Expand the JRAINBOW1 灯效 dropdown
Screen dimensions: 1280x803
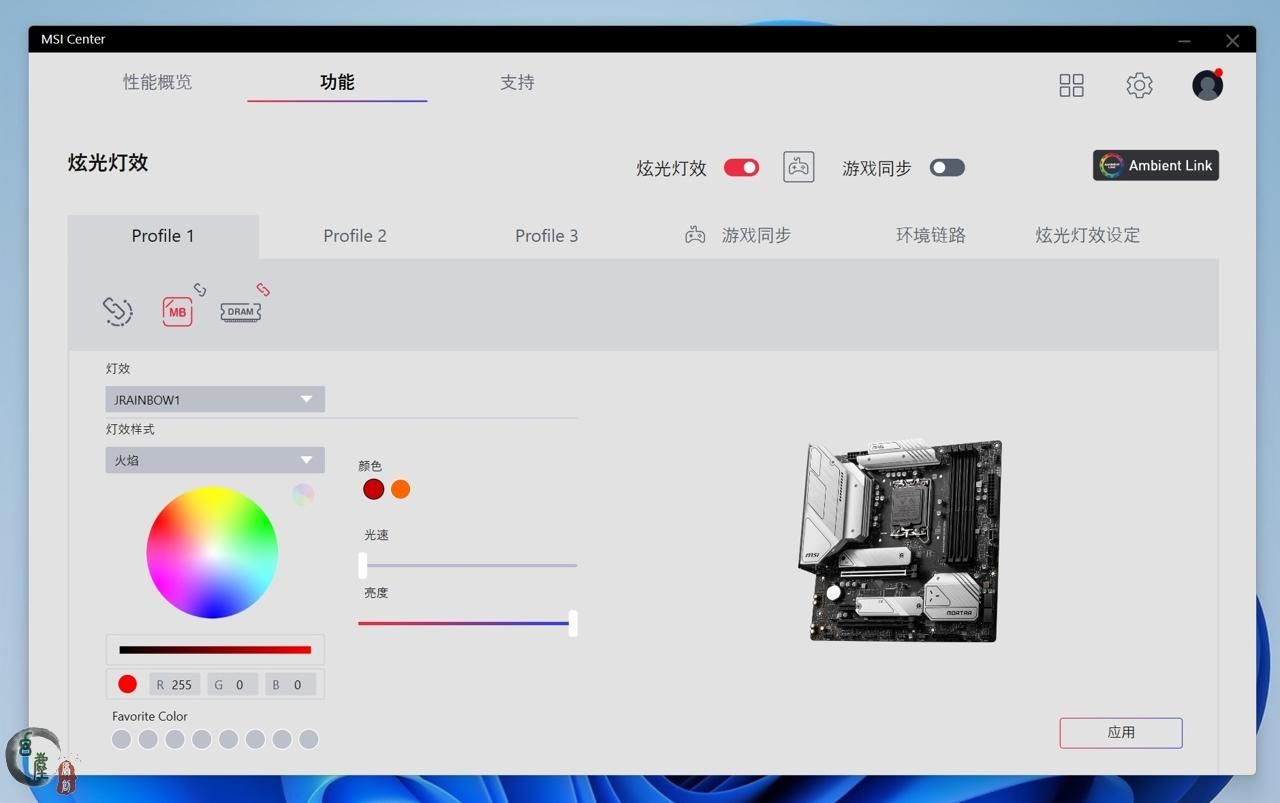215,400
